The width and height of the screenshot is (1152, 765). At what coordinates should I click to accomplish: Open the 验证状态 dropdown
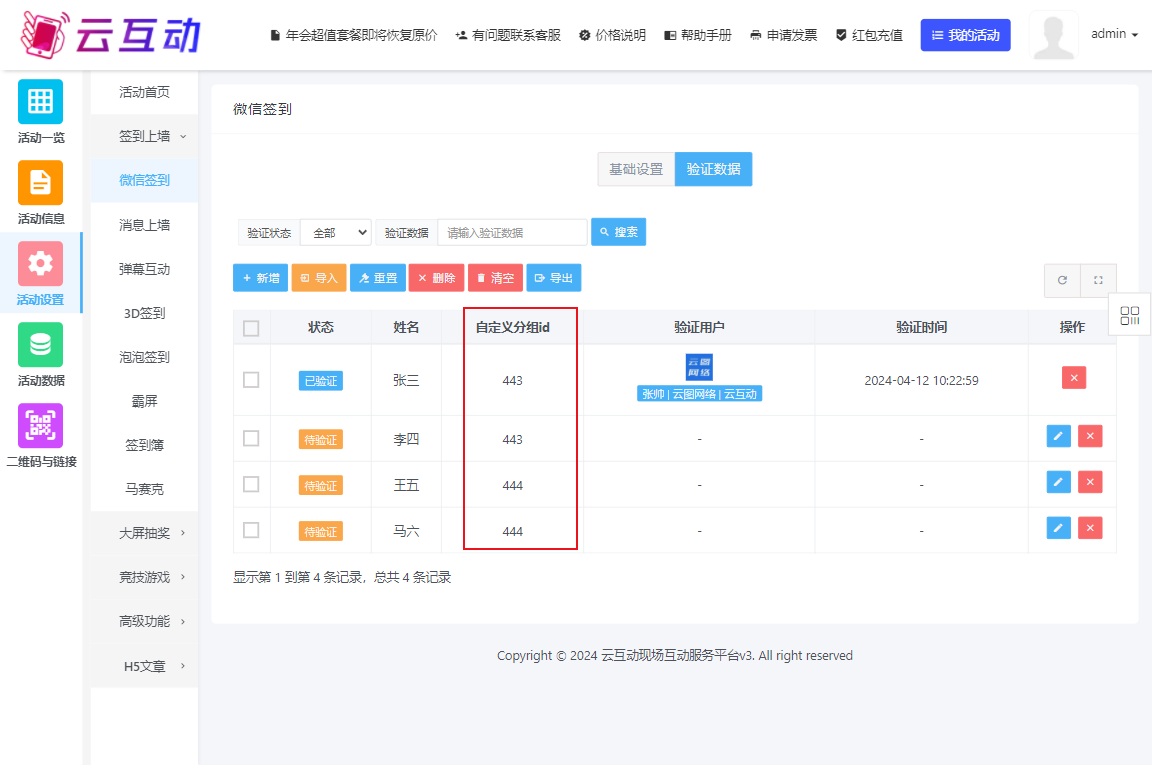click(335, 231)
